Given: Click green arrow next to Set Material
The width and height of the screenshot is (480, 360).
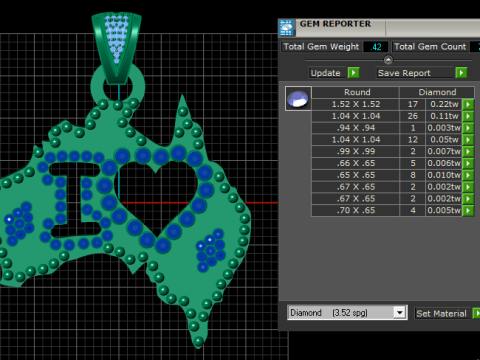Looking at the screenshot, I should [477, 313].
